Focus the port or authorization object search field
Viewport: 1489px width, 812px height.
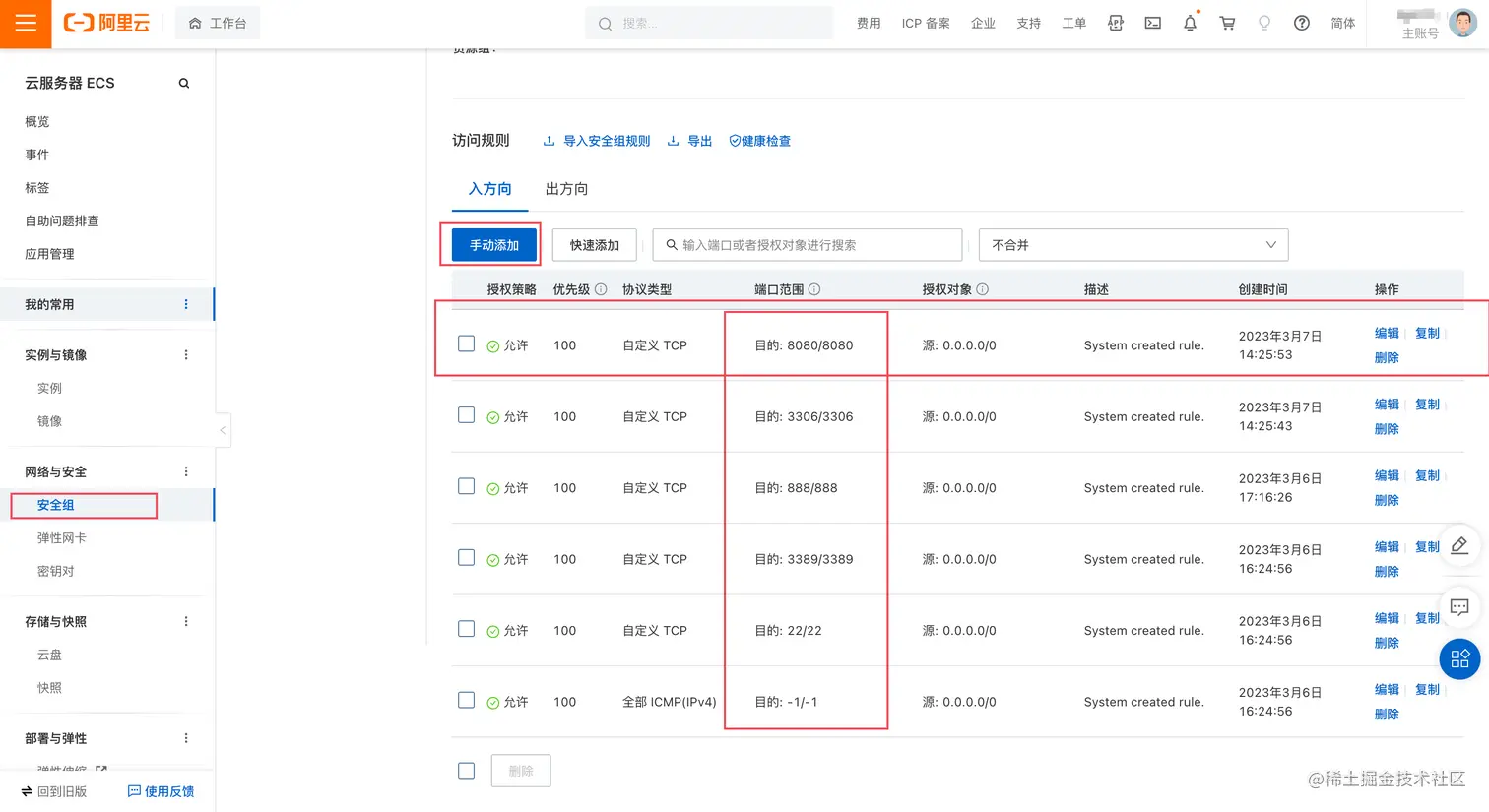pyautogui.click(x=808, y=245)
